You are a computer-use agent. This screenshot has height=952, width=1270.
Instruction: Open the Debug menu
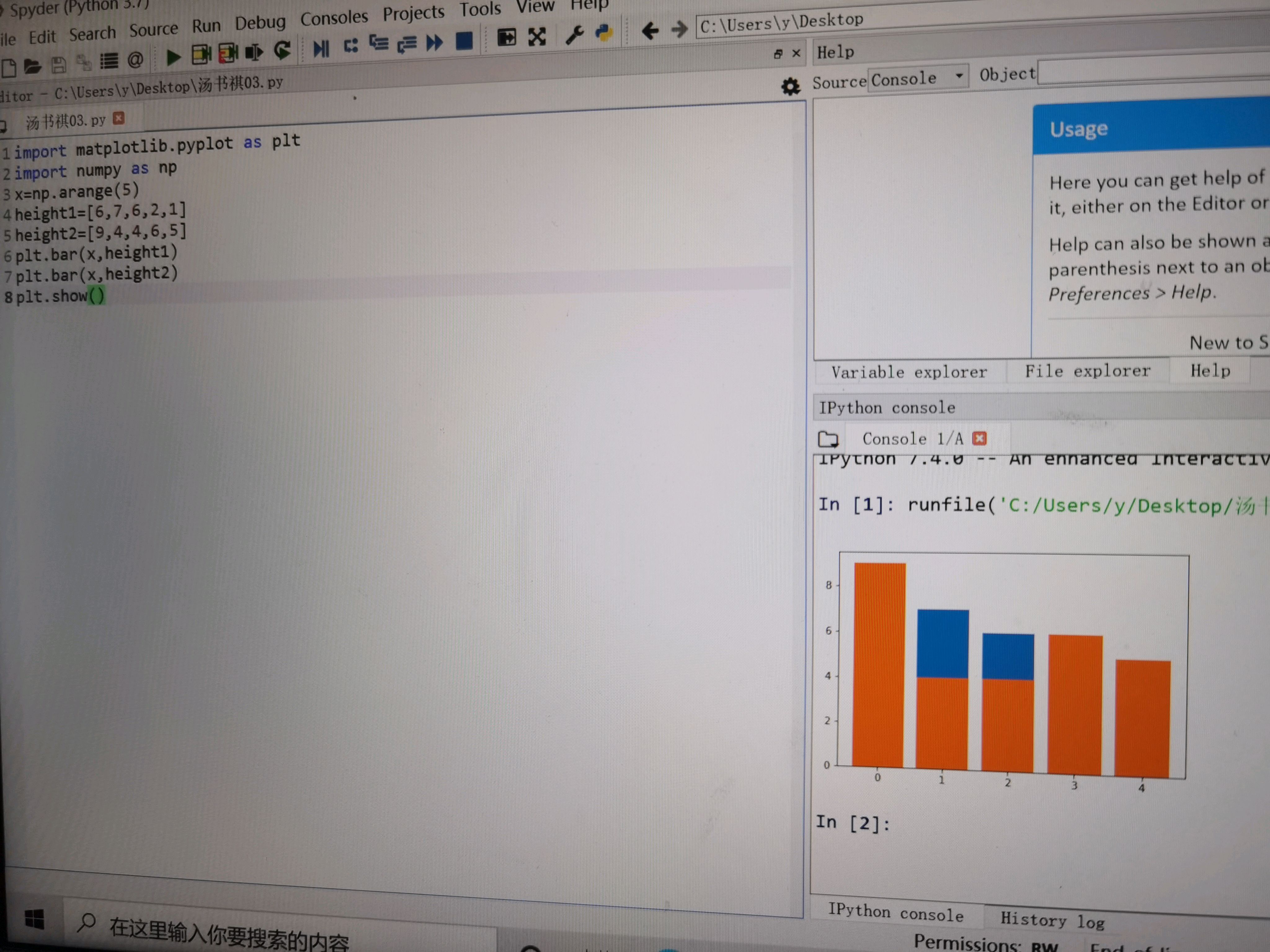coord(260,23)
